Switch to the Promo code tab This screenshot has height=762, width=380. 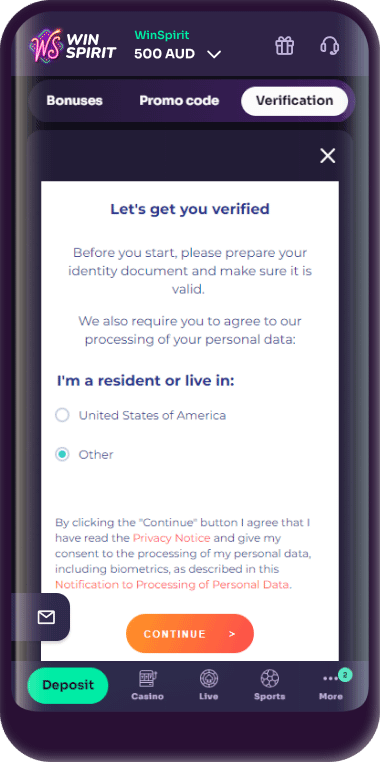[x=179, y=101]
